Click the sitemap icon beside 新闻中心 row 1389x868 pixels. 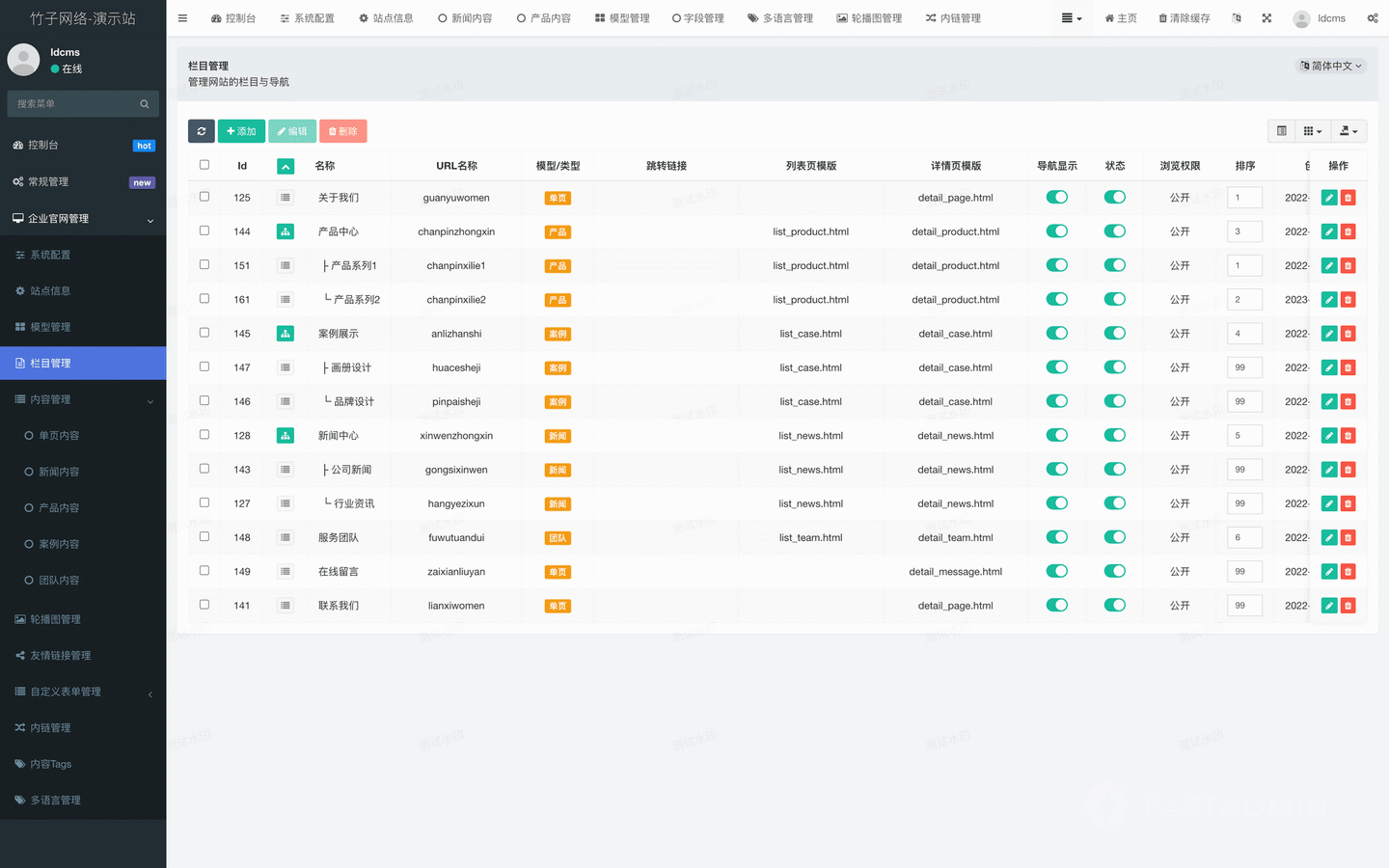tap(286, 436)
